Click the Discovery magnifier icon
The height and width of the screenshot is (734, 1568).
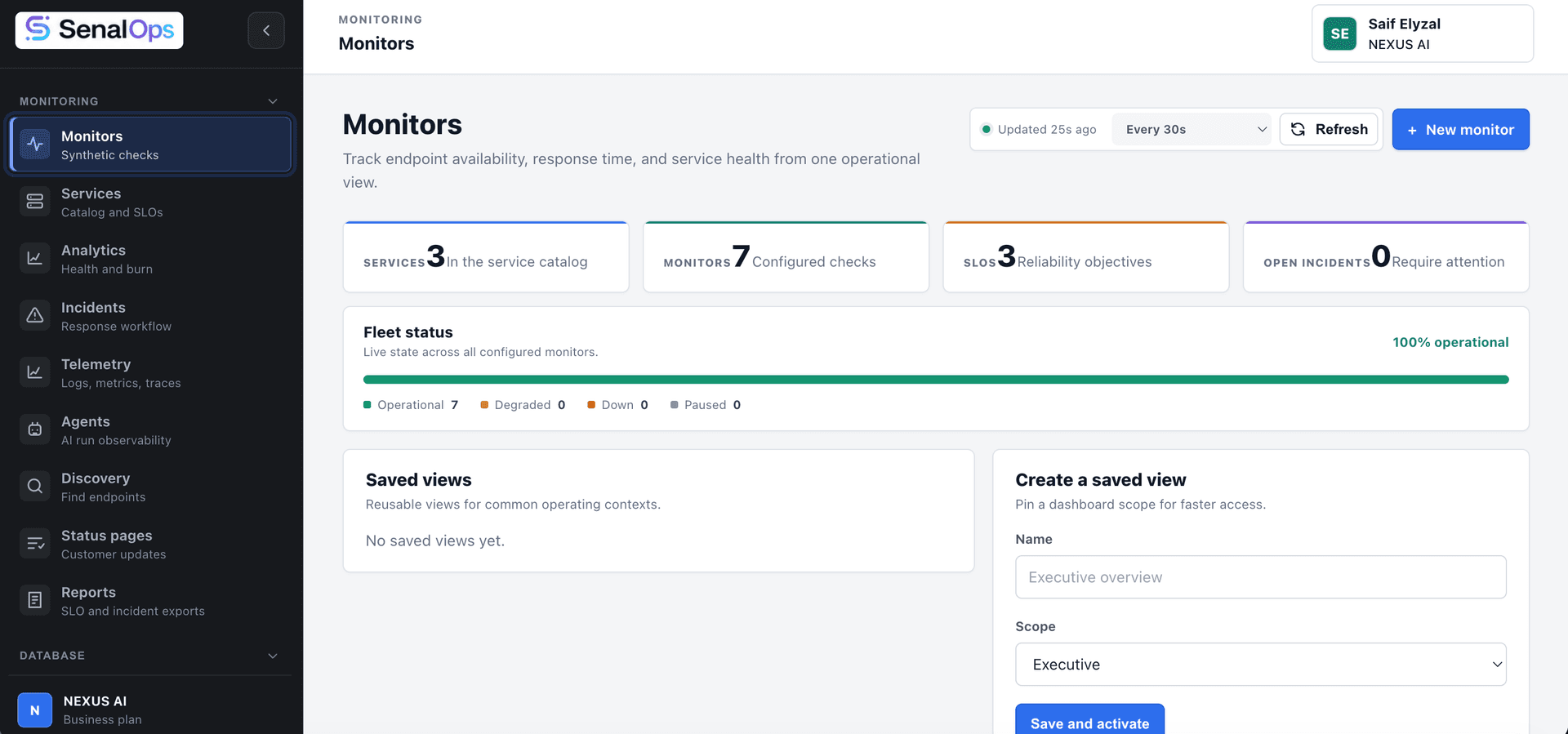point(35,487)
